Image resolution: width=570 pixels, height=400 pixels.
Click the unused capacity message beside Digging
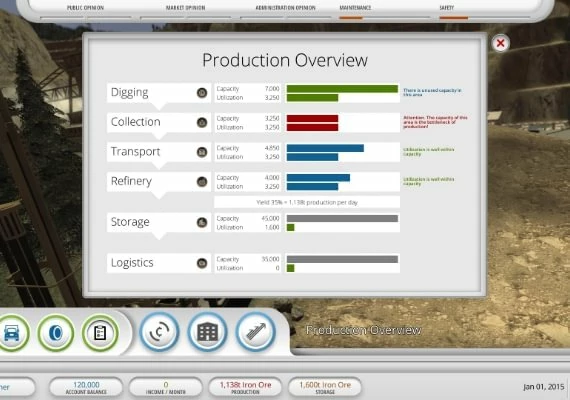point(432,92)
